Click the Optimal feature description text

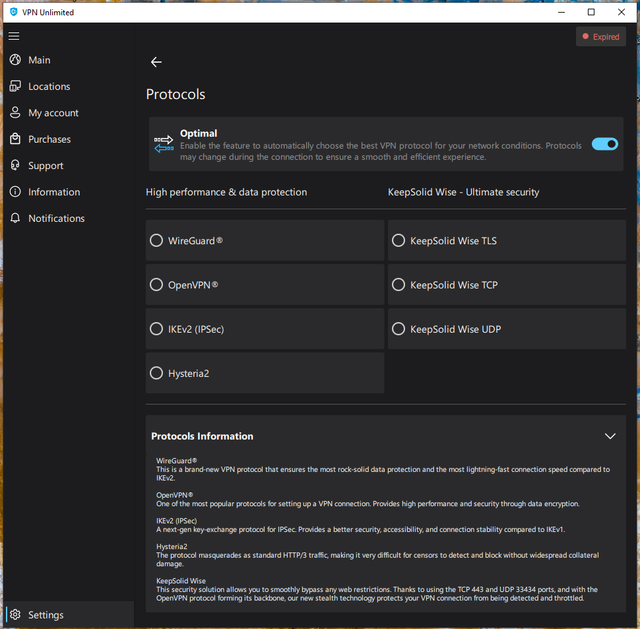380,151
